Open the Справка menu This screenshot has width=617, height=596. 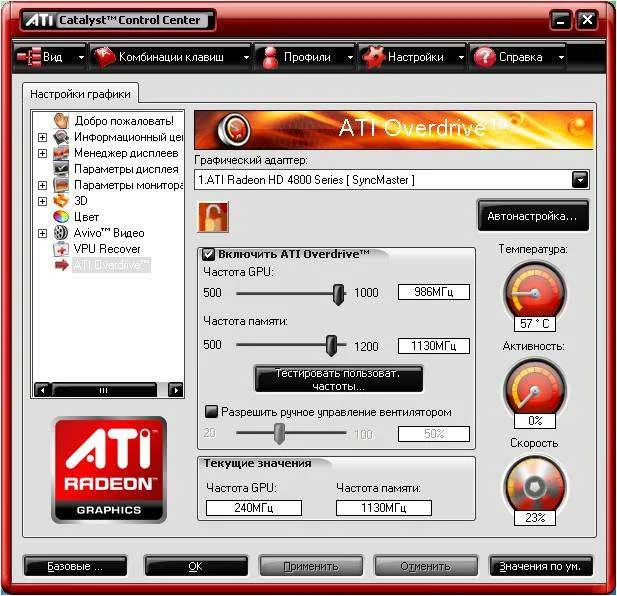tap(518, 57)
